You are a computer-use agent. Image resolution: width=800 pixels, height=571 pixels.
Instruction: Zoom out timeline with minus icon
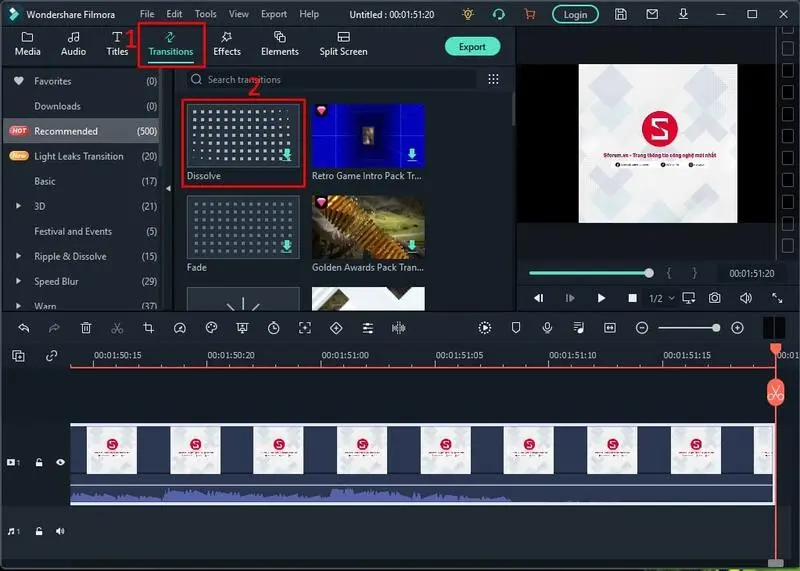pos(642,328)
